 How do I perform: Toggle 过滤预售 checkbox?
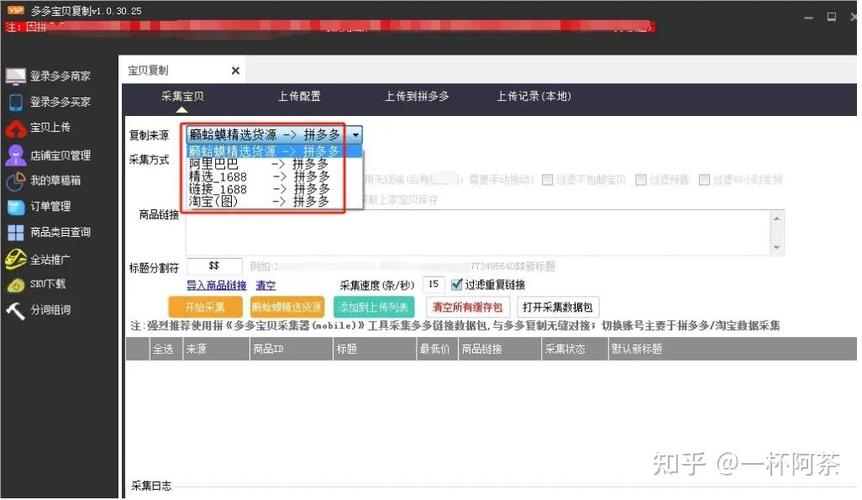640,180
